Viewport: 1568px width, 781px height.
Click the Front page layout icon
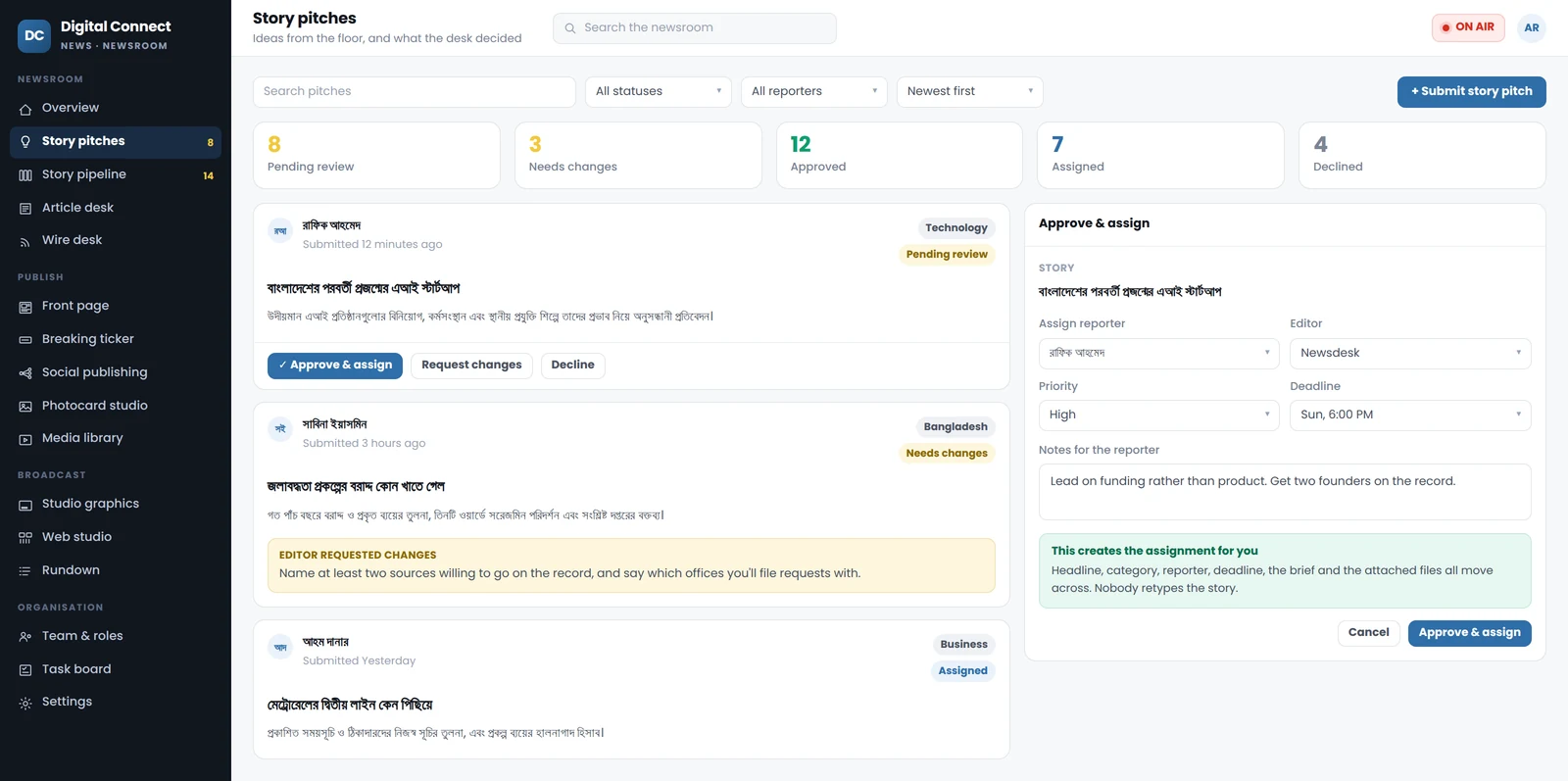pyautogui.click(x=25, y=307)
